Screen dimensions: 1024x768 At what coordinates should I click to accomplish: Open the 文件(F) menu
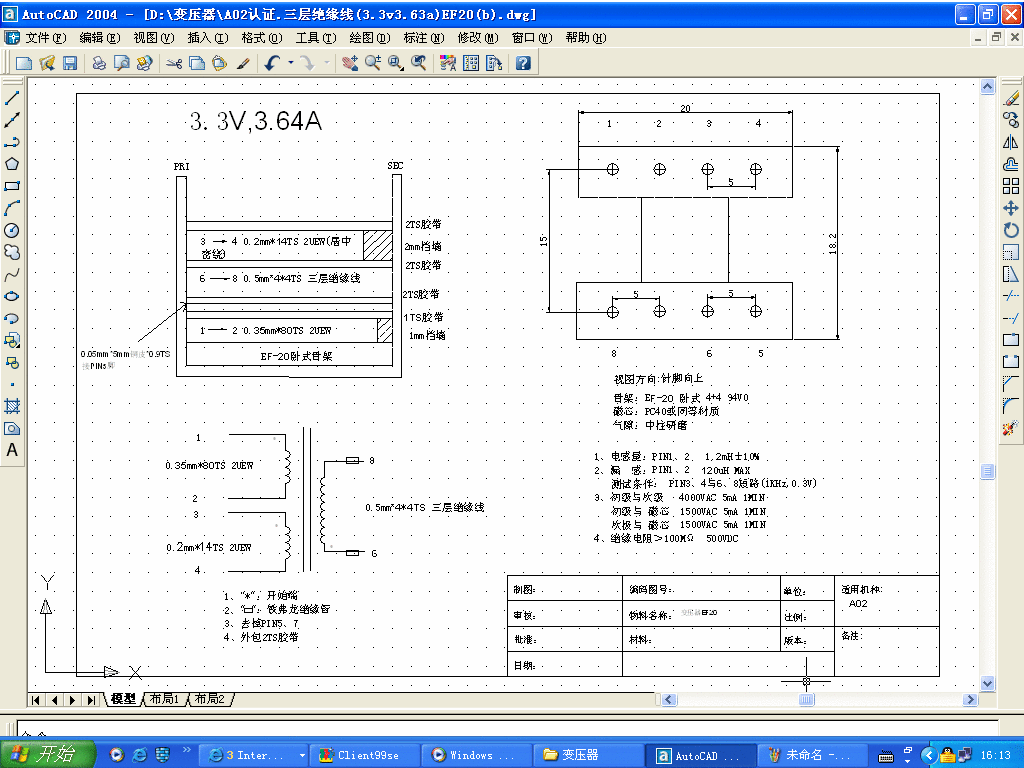click(46, 38)
